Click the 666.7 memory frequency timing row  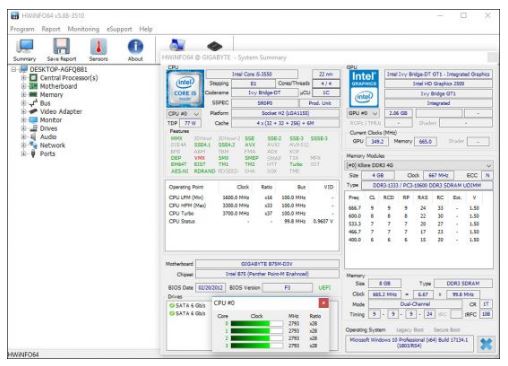click(414, 208)
